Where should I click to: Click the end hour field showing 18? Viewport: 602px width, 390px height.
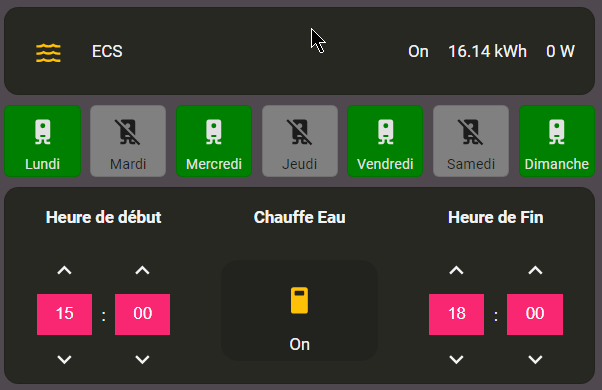click(x=456, y=314)
